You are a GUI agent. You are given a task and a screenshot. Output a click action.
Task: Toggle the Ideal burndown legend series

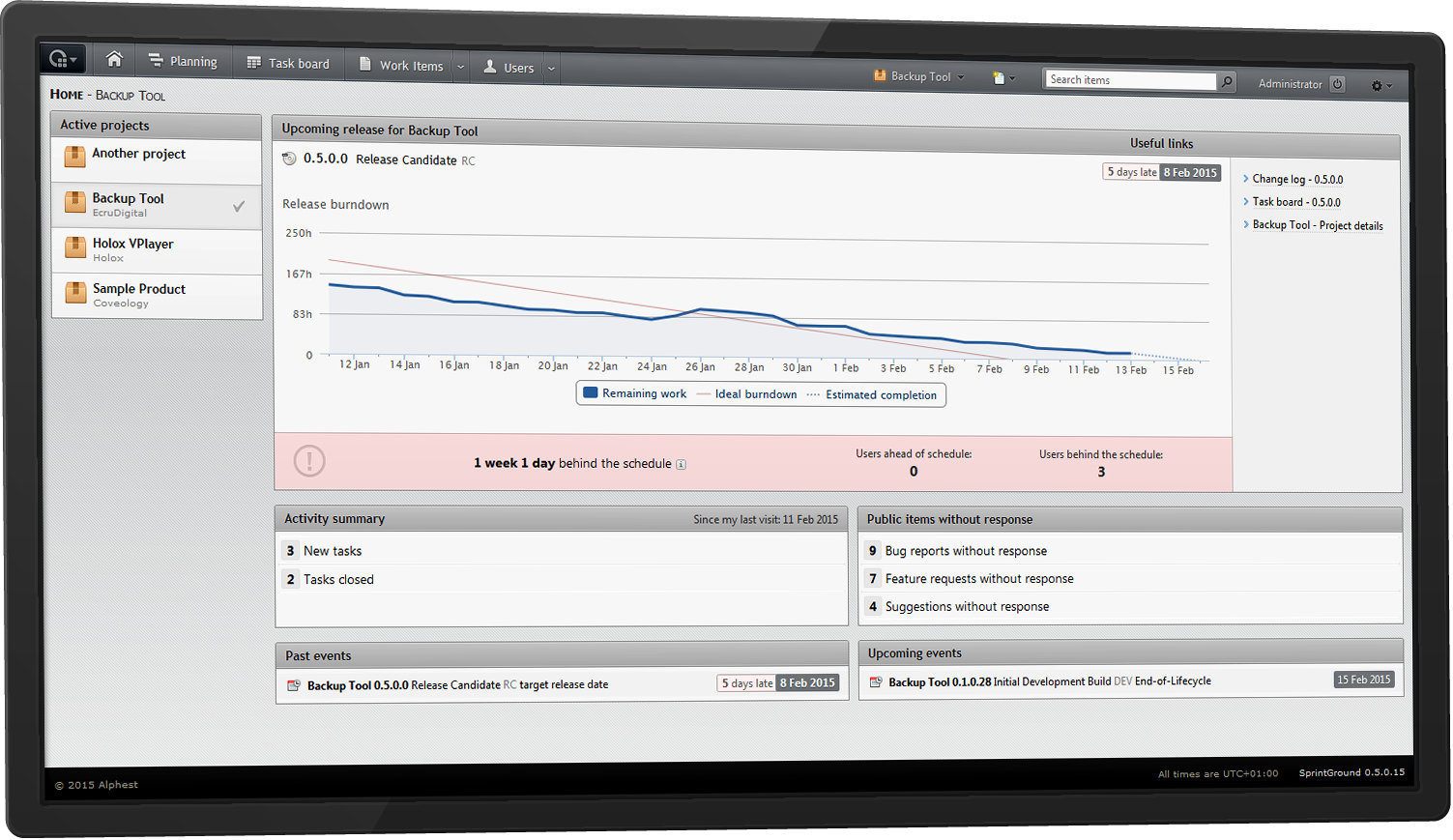pos(746,394)
